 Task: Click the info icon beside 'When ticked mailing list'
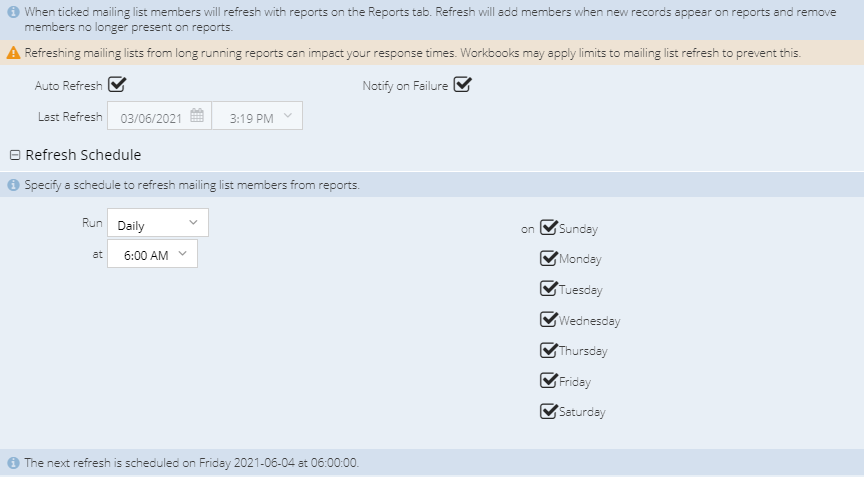pos(13,12)
